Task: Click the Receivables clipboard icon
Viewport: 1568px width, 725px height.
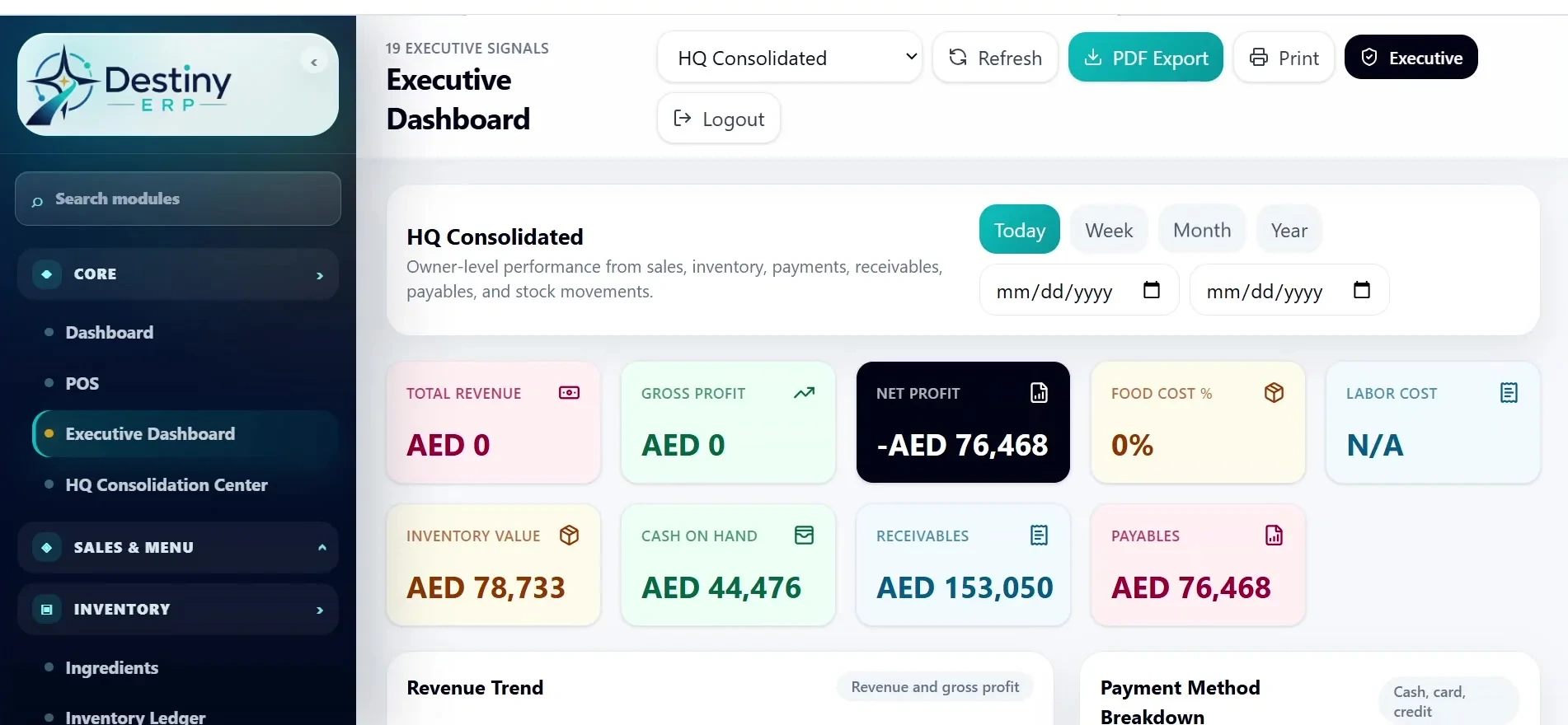Action: pos(1039,536)
